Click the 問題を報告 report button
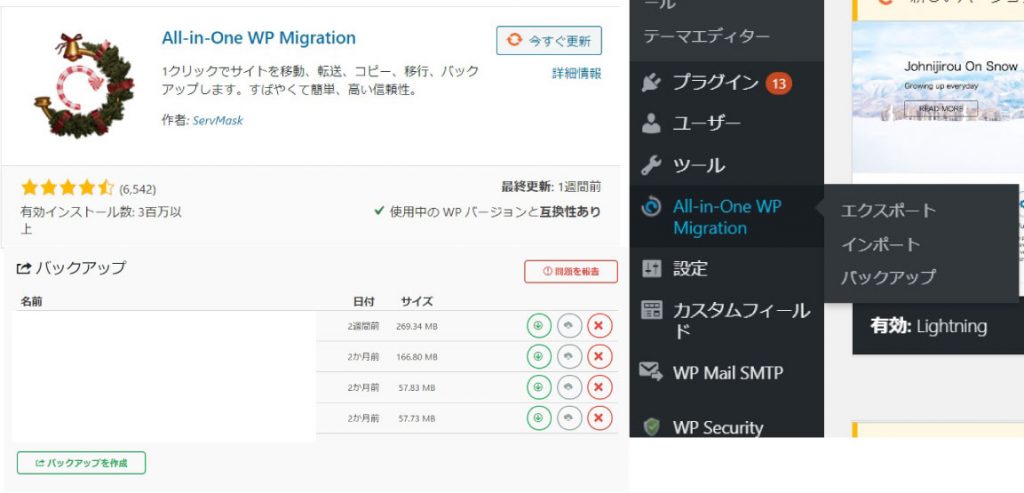Viewport: 1024px width, 493px height. [571, 271]
